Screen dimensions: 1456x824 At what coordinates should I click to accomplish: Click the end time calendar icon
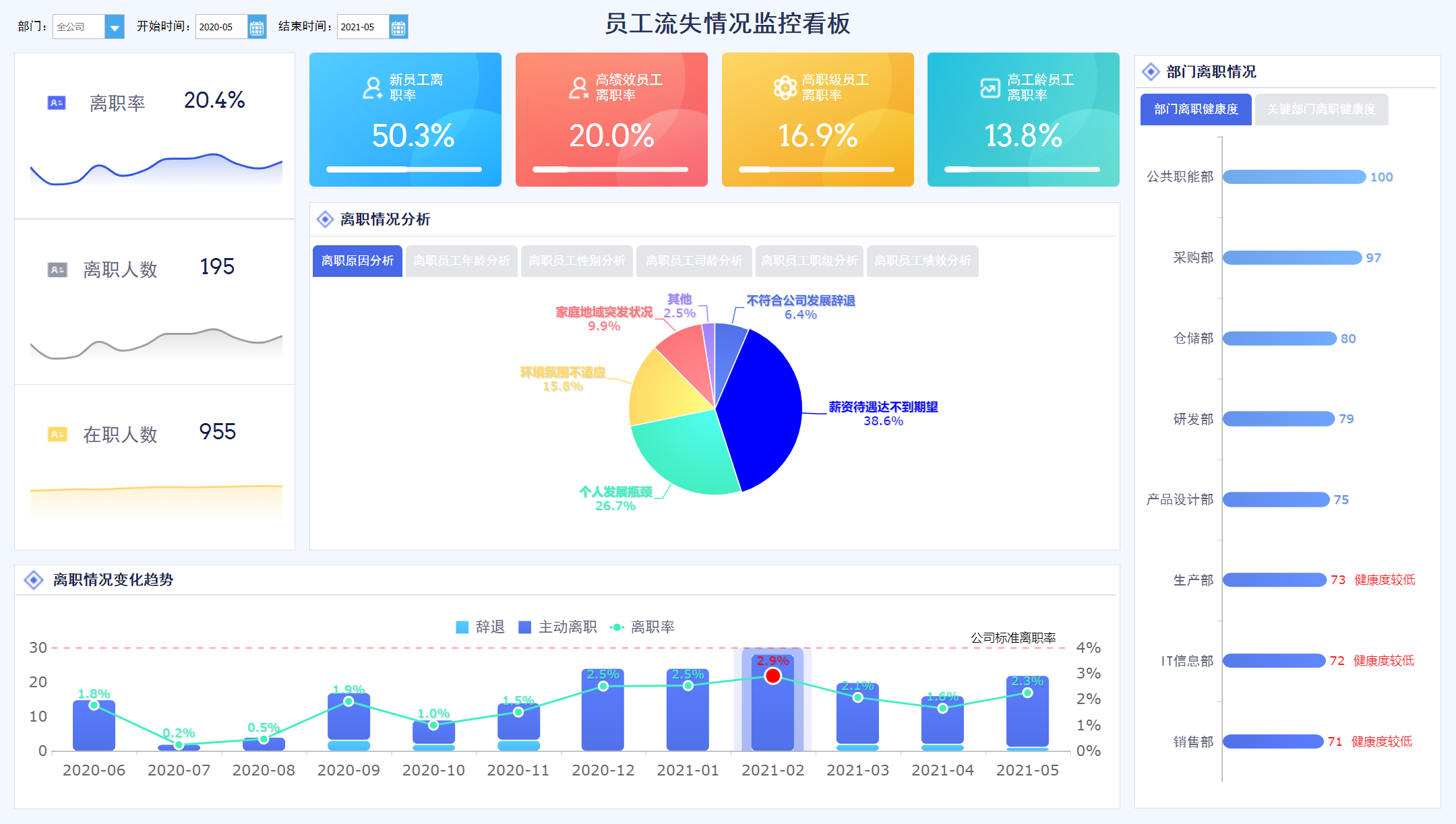[x=398, y=28]
